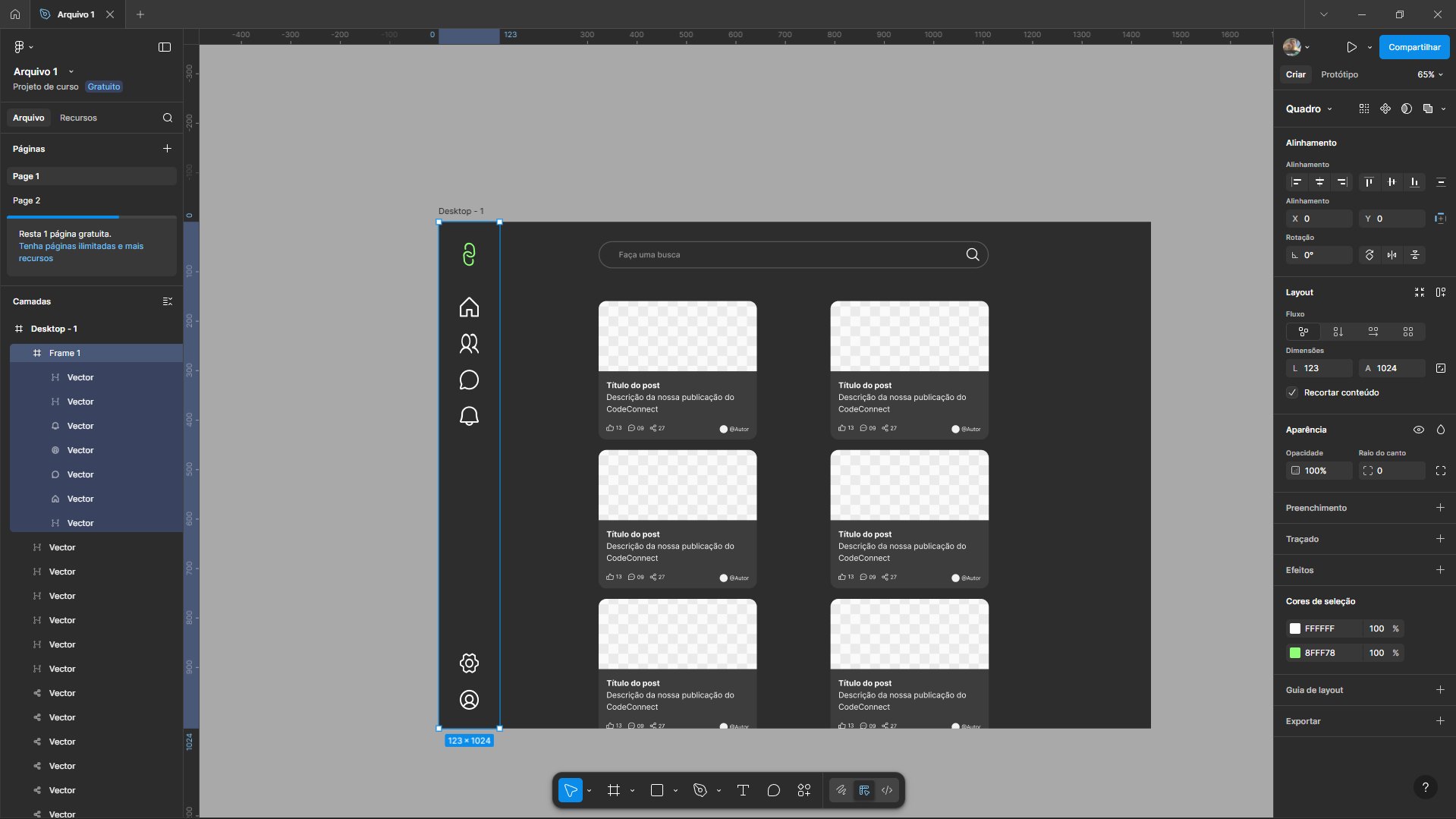Screen dimensions: 1456x819
Task: Add Traçado stroke with plus
Action: click(x=1440, y=539)
